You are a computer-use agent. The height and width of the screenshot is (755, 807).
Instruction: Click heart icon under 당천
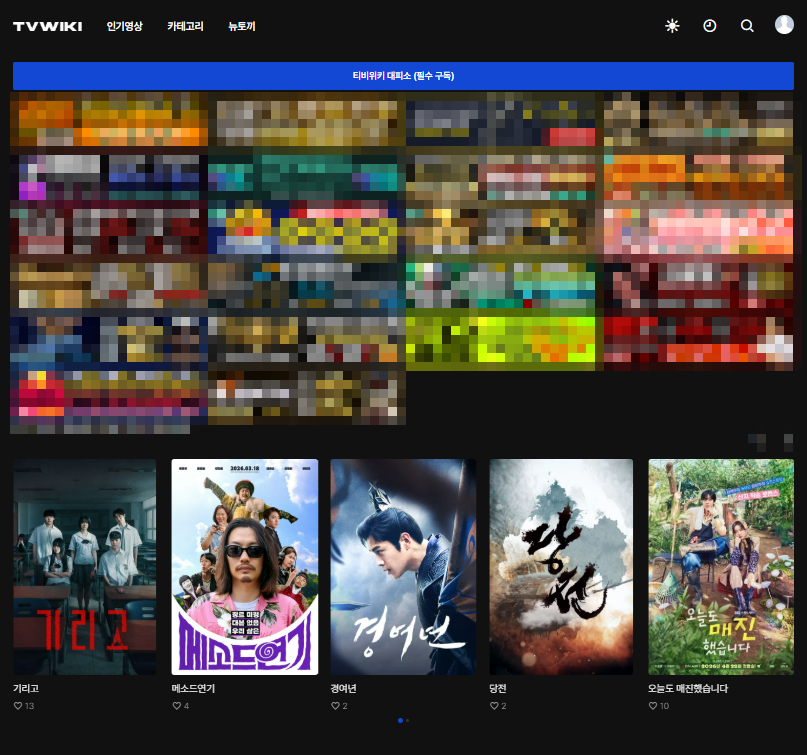pos(494,706)
